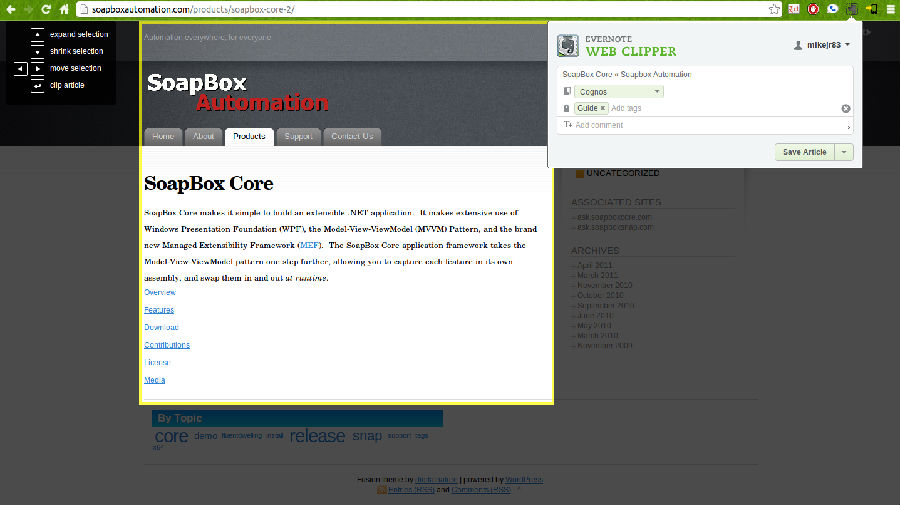Viewport: 900px width, 505px height.
Task: Save the clip with Save Article
Action: point(804,152)
